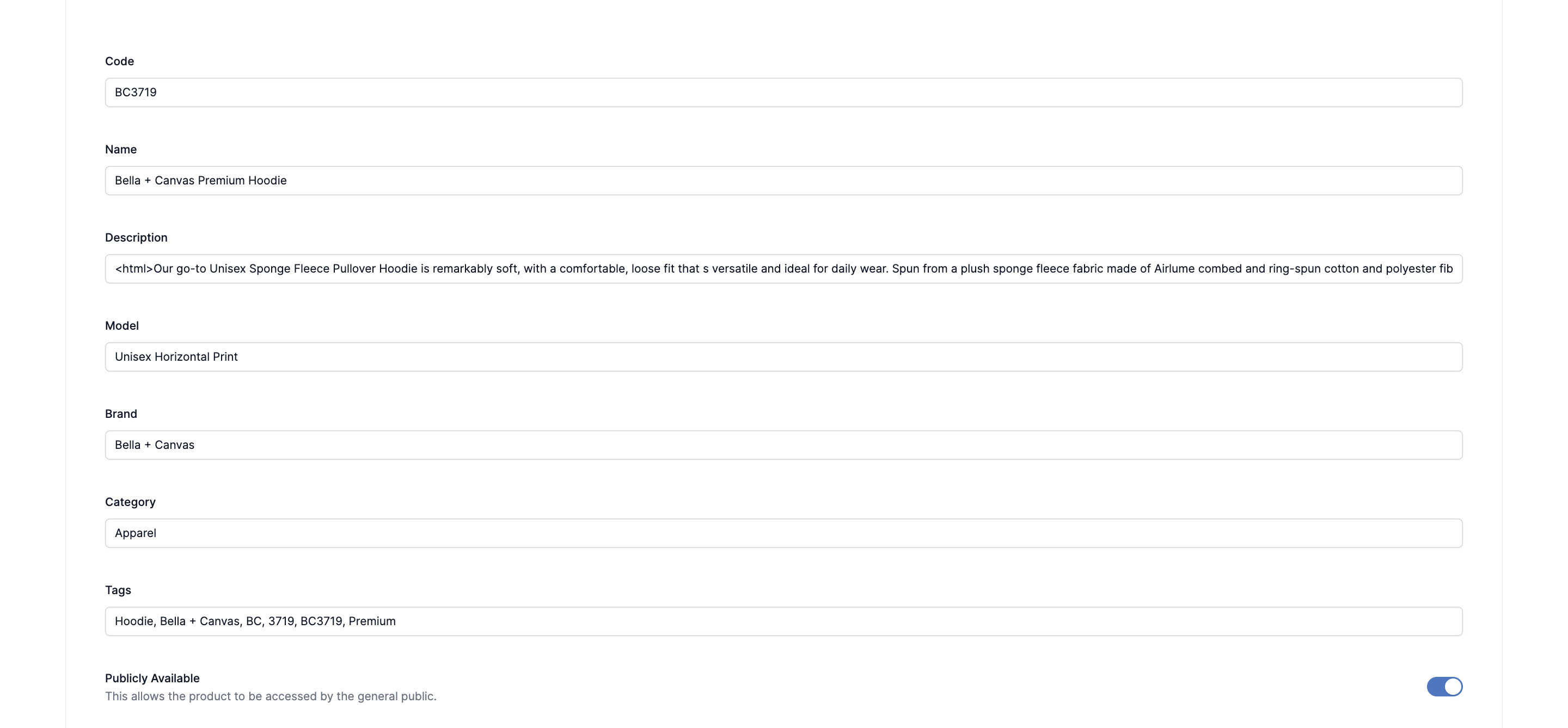The width and height of the screenshot is (1568, 728).
Task: Click the word "Premium" in Tags field
Action: 372,621
